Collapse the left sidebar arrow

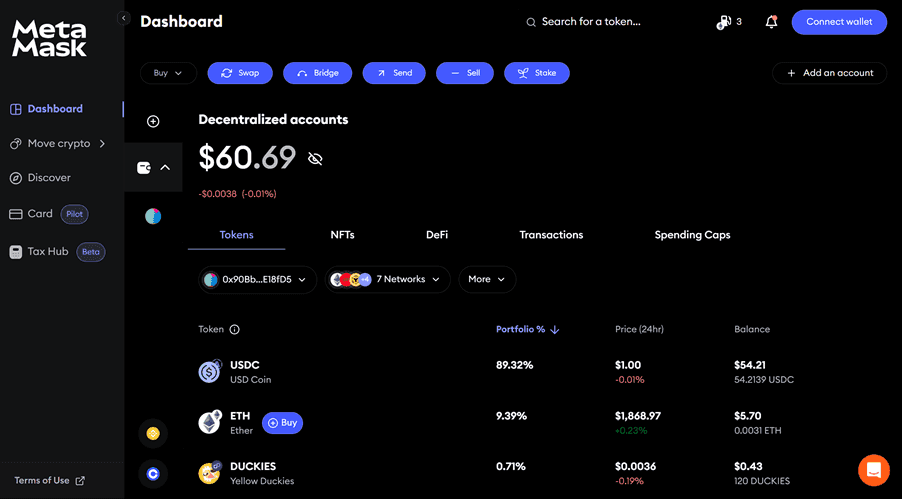click(x=124, y=18)
